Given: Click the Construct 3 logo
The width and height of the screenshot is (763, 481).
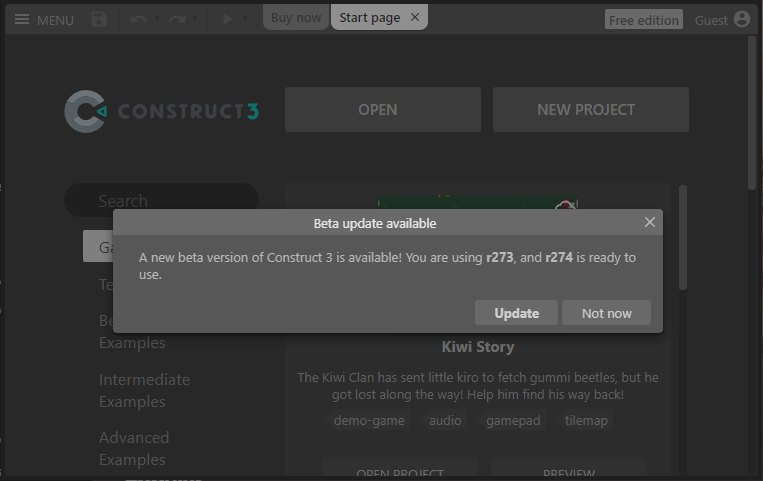Looking at the screenshot, I should 162,111.
